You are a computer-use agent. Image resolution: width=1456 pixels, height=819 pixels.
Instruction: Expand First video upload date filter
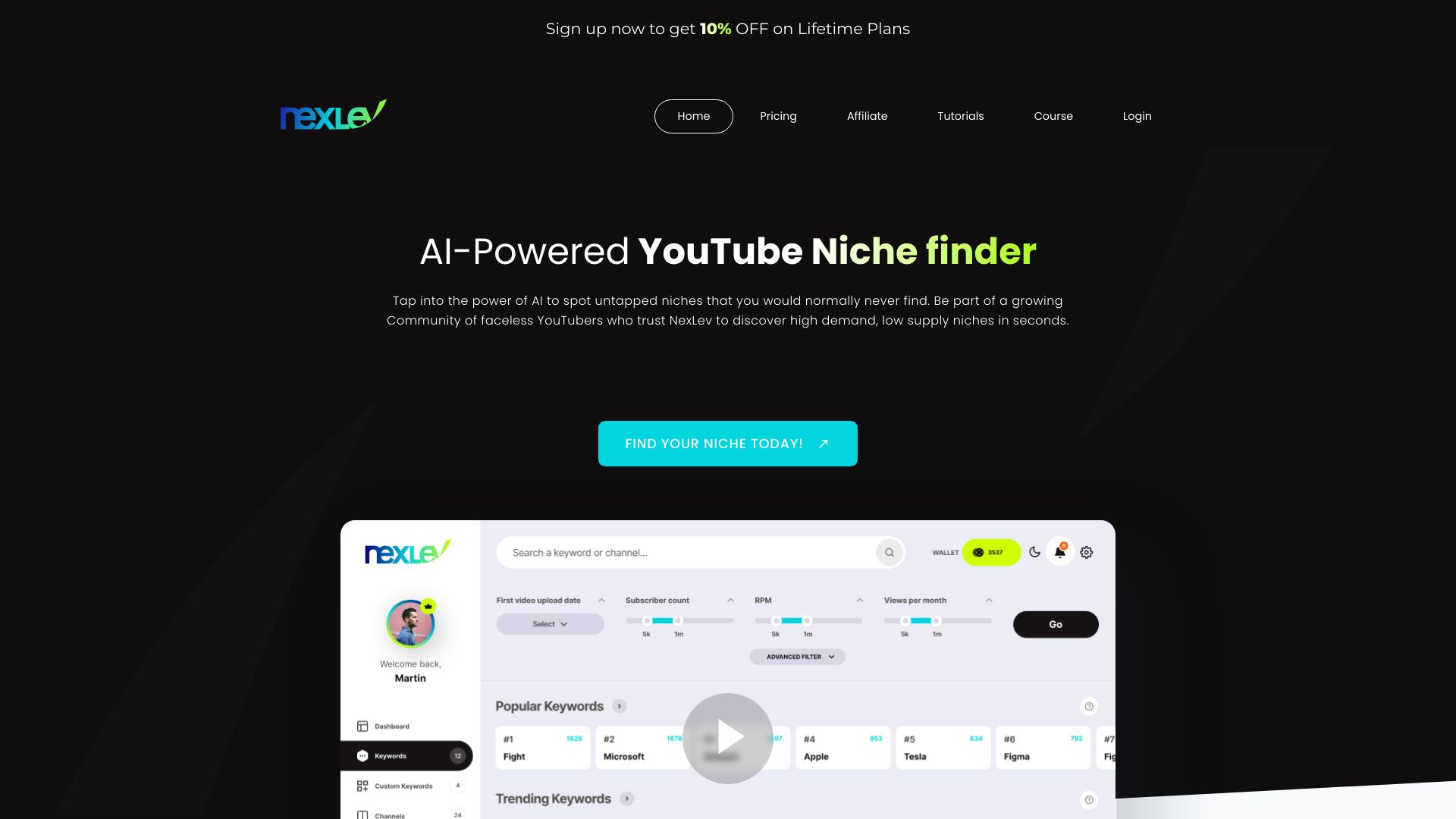point(601,600)
